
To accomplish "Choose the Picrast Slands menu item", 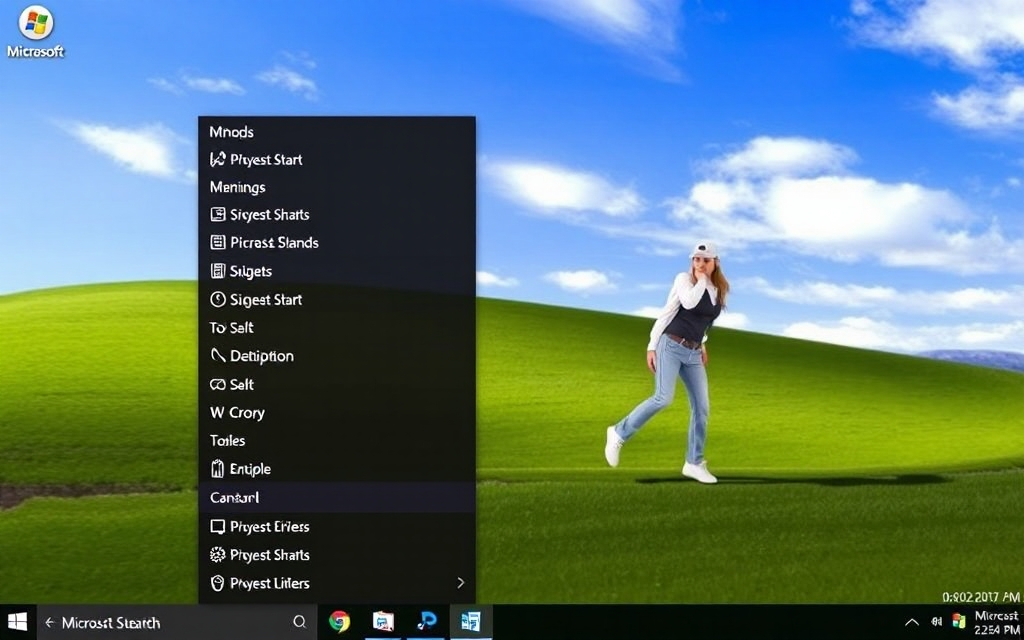I will [x=337, y=243].
